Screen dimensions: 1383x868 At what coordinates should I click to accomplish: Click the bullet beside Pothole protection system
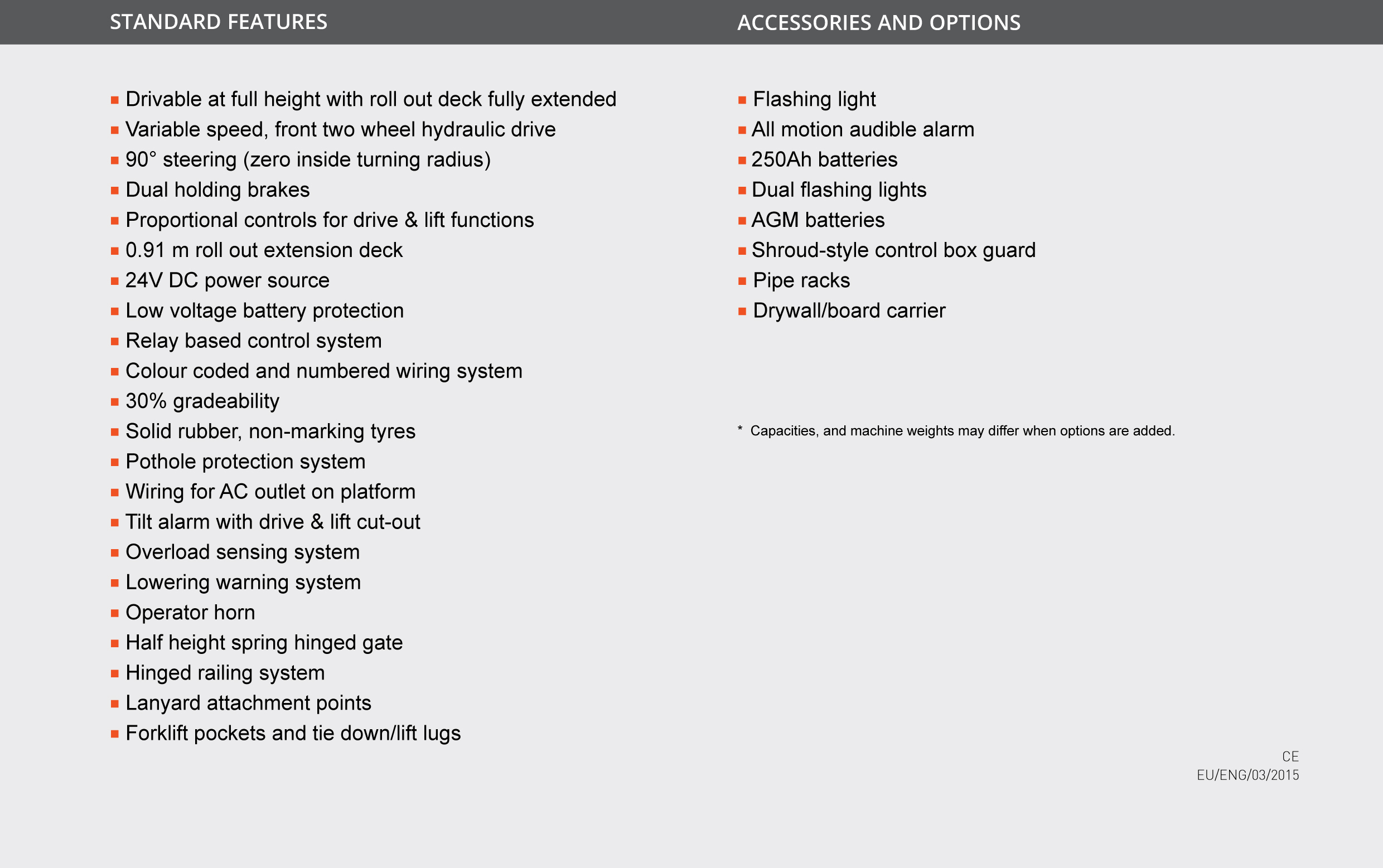coord(115,463)
